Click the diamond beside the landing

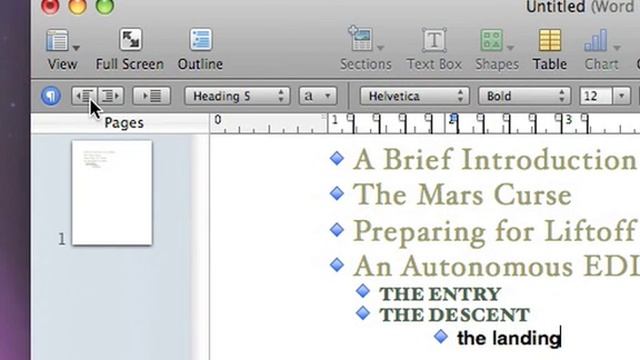(441, 336)
